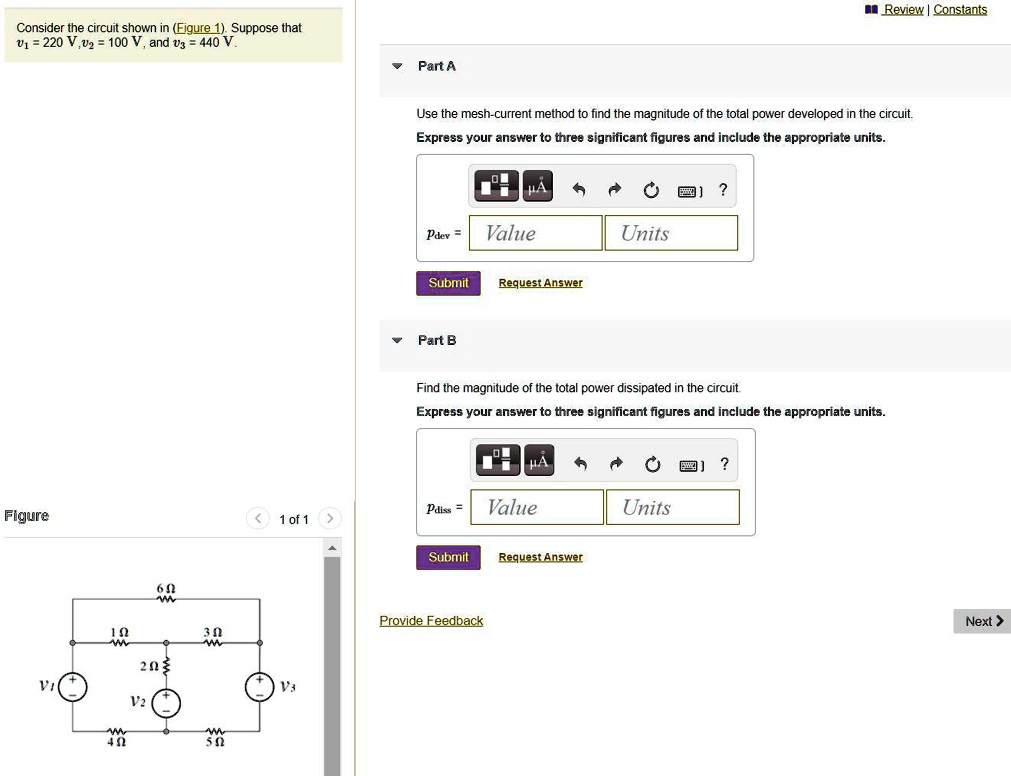Reset the Part A answer with circular arrow icon
The height and width of the screenshot is (776, 1011).
651,187
